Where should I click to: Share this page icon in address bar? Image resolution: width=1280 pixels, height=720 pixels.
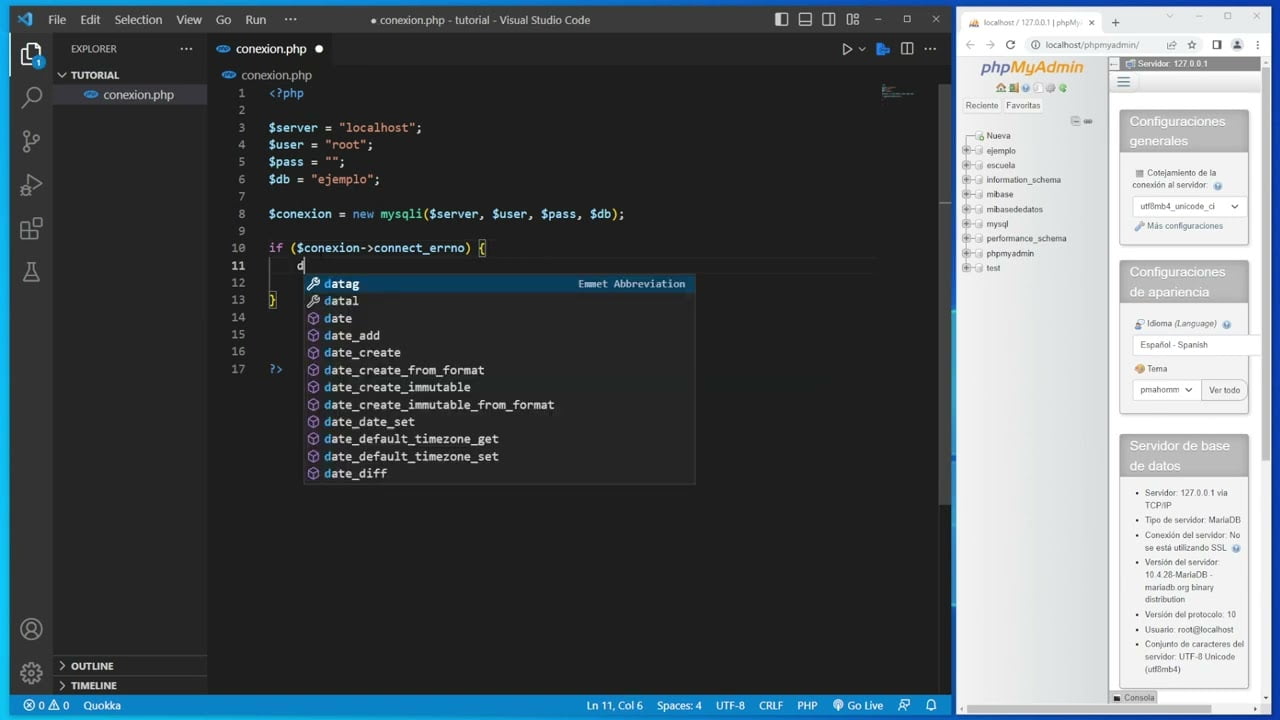point(1171,45)
